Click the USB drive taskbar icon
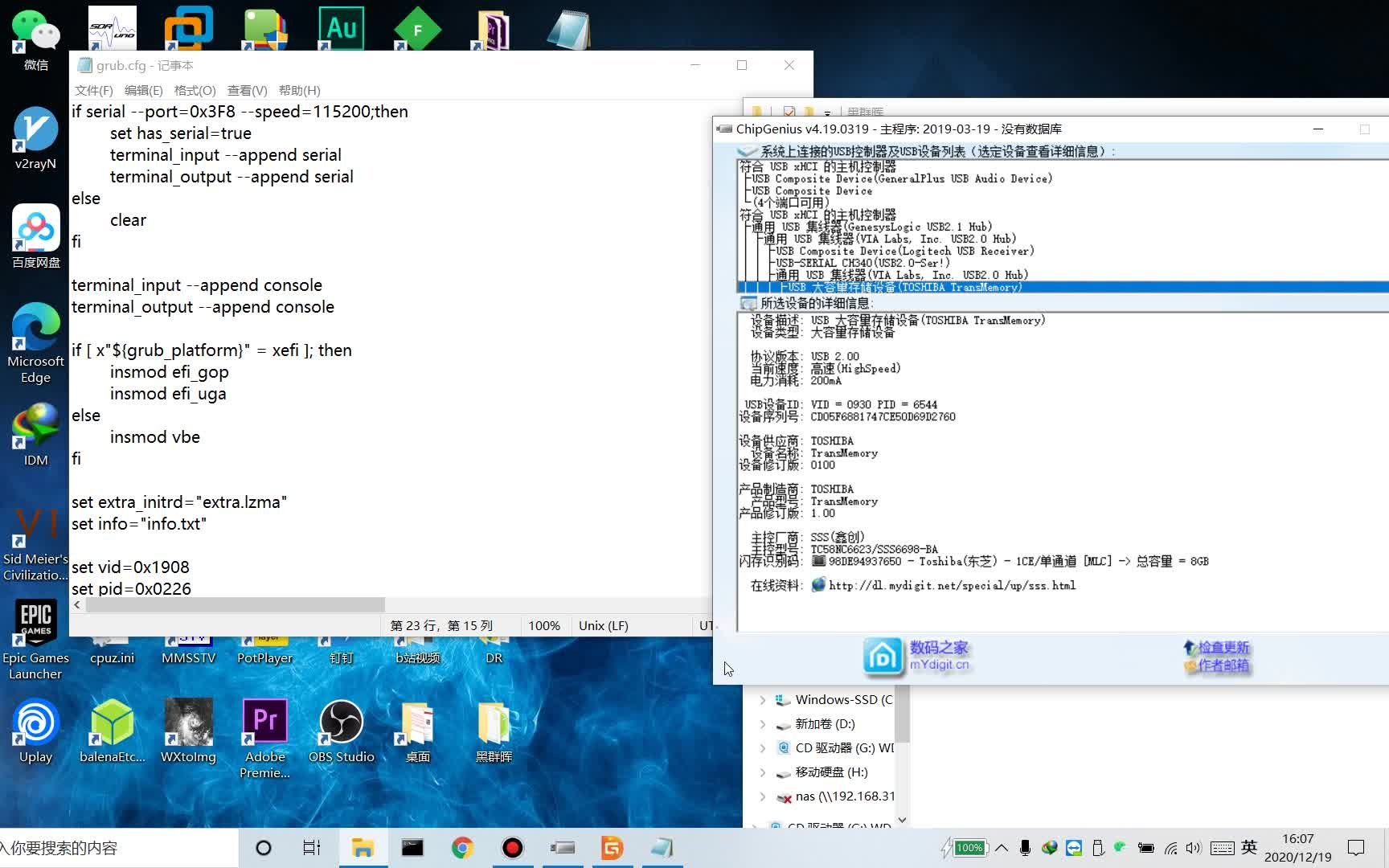The width and height of the screenshot is (1389, 868). pyautogui.click(x=562, y=848)
